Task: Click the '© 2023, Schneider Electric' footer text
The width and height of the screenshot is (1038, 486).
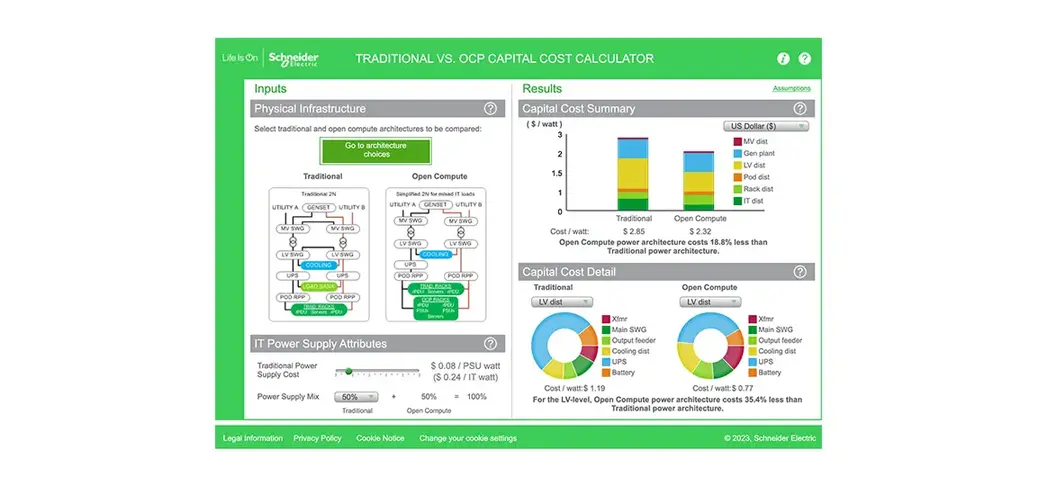Action: coord(769,438)
